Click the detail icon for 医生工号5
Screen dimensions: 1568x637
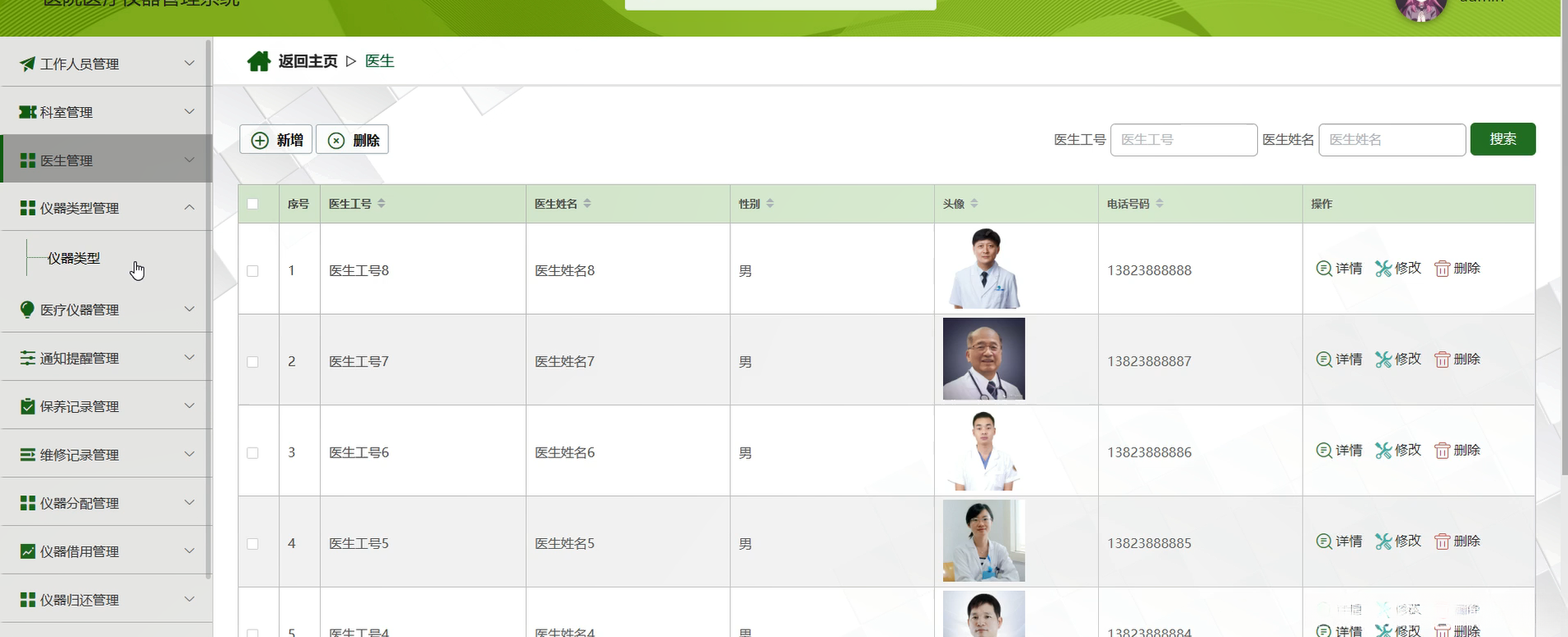click(x=1324, y=541)
